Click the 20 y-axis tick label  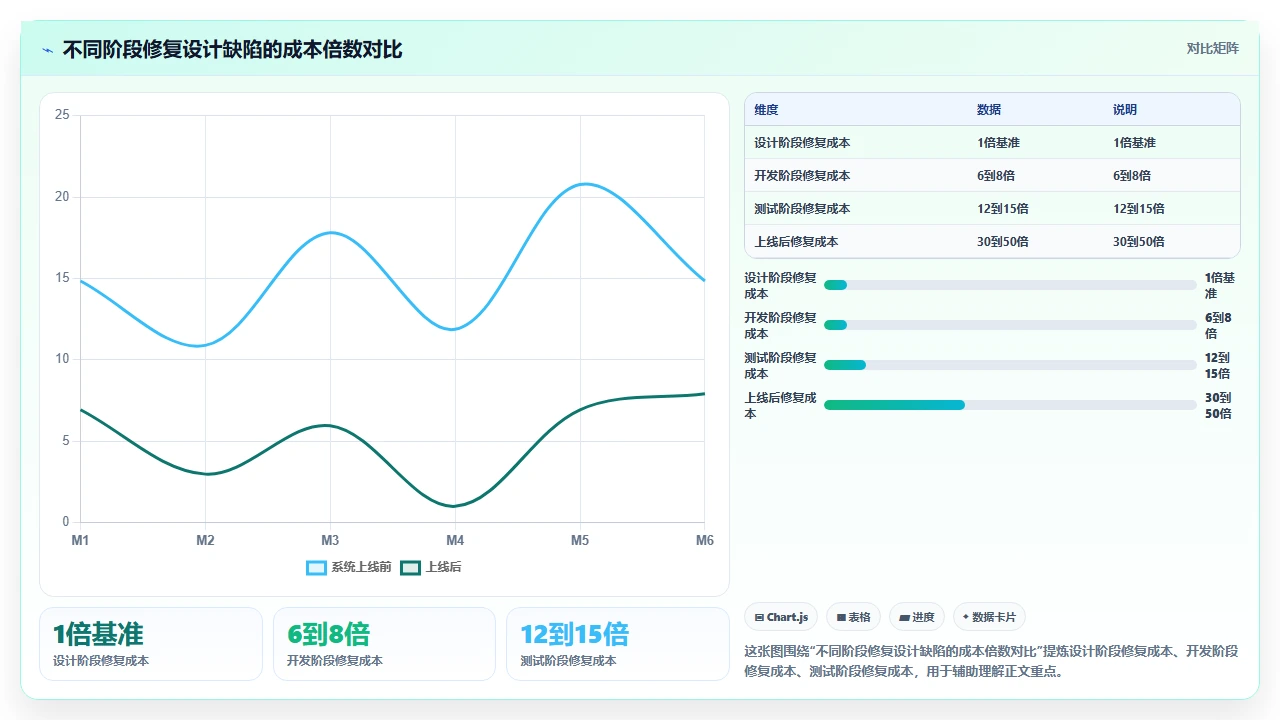point(62,197)
